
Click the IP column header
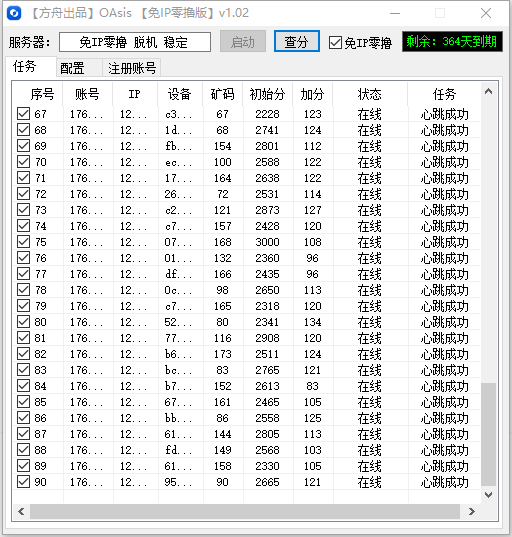[x=135, y=94]
